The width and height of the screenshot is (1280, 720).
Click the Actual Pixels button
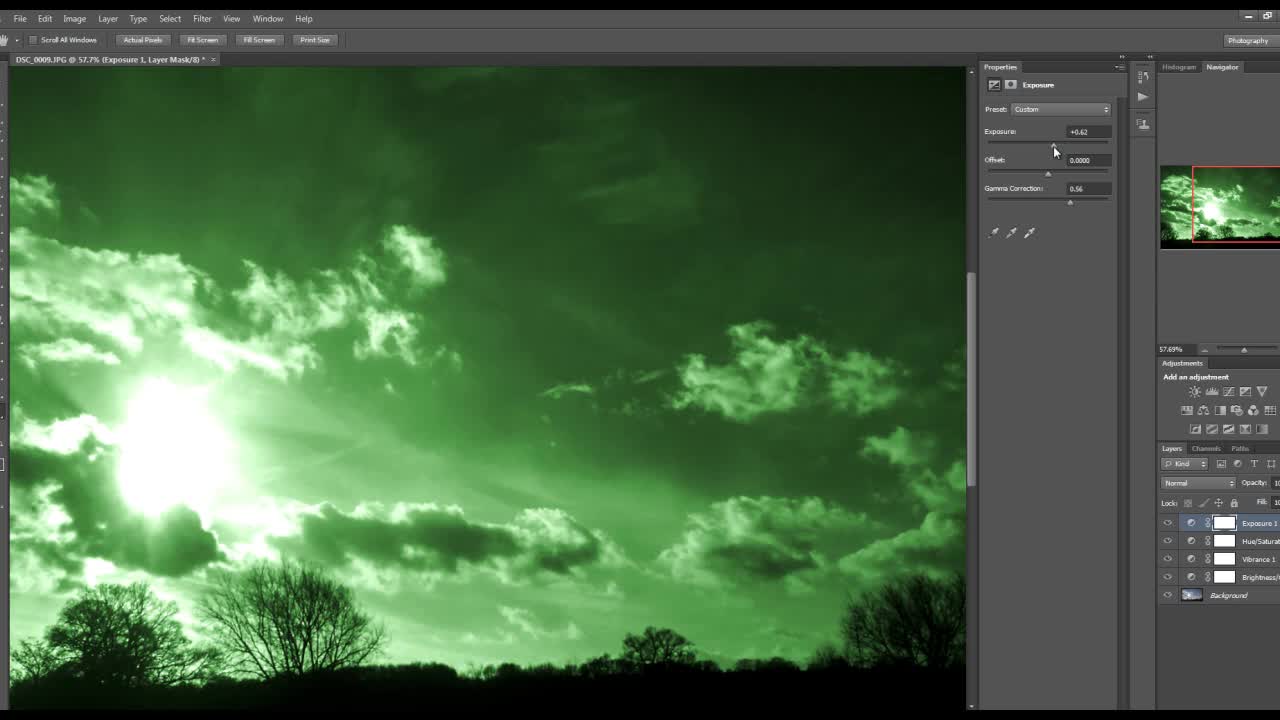[x=142, y=40]
